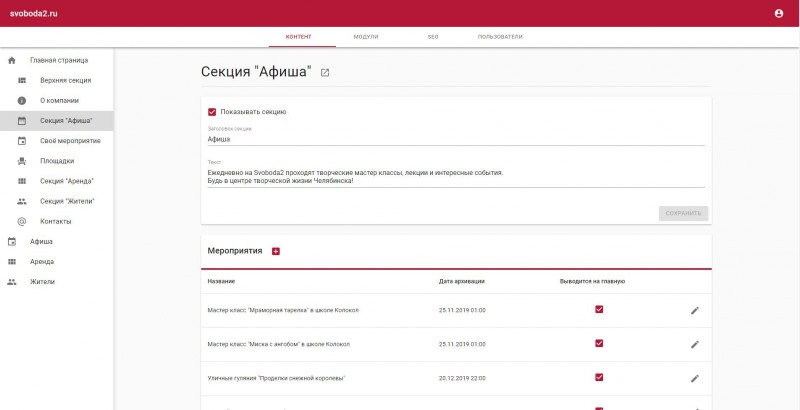This screenshot has width=800, height=410.
Task: Open section in new window icon
Action: (325, 73)
